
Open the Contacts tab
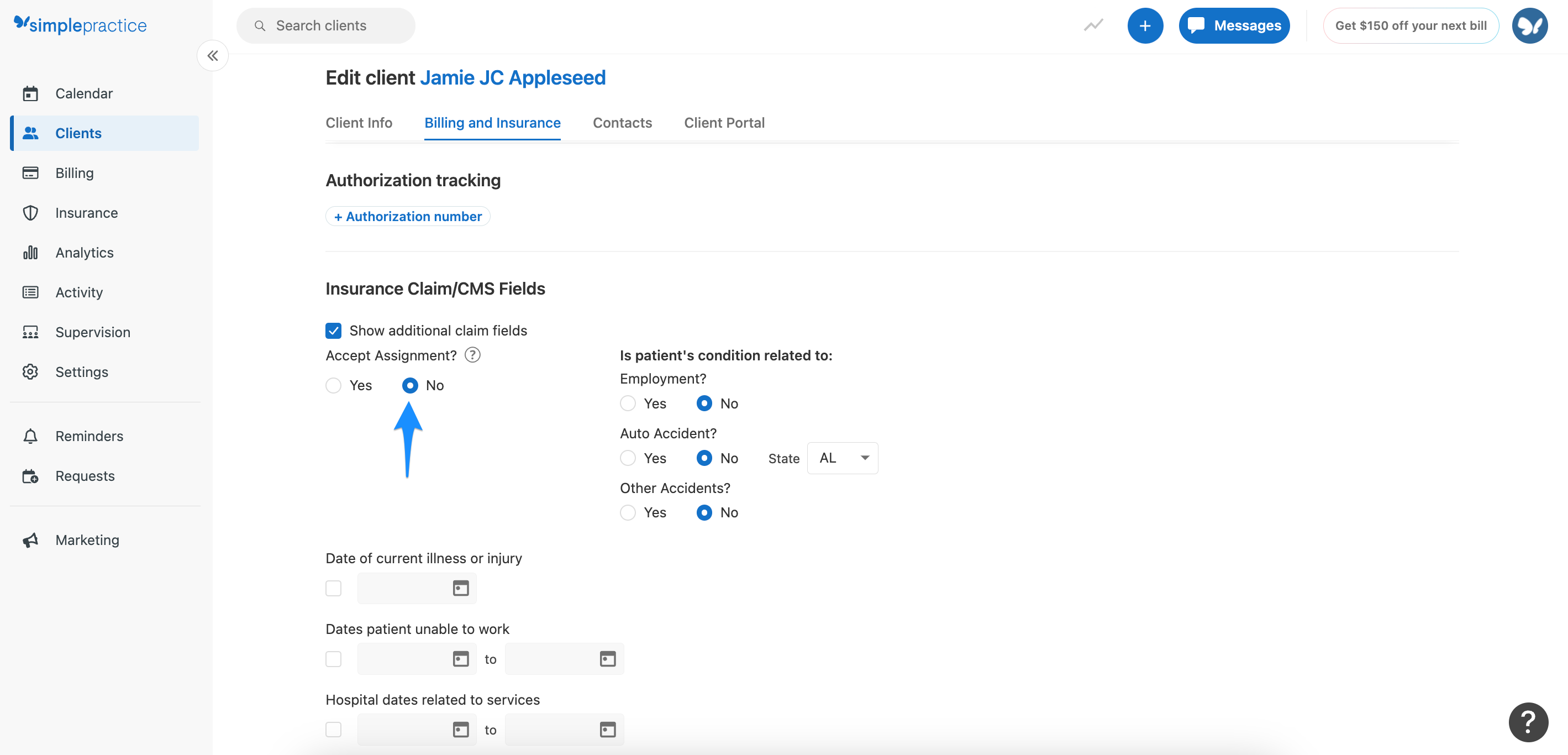tap(622, 123)
